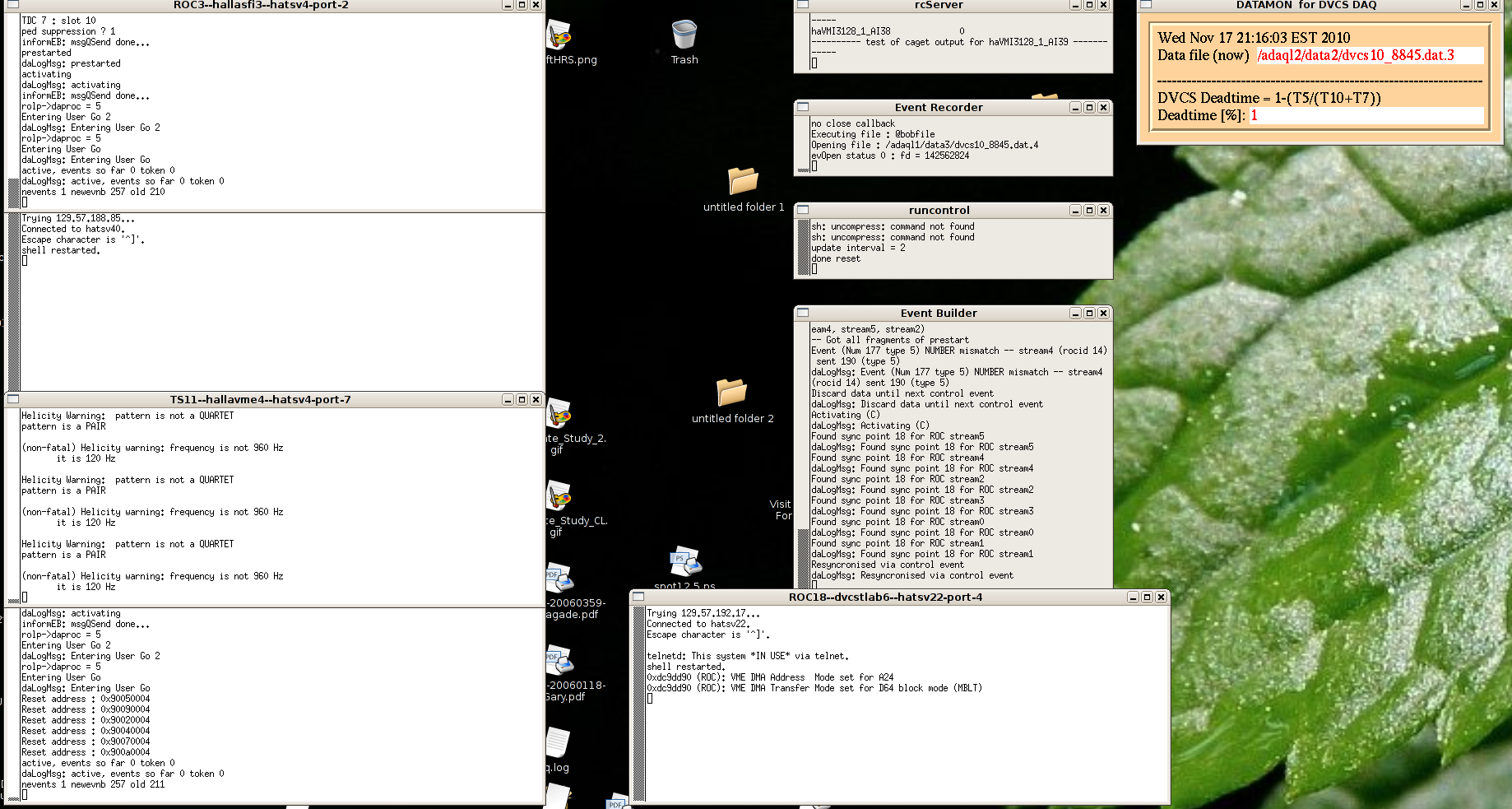Maximize the runcontrol window
Viewport: 1512px width, 809px height.
coord(1089,211)
